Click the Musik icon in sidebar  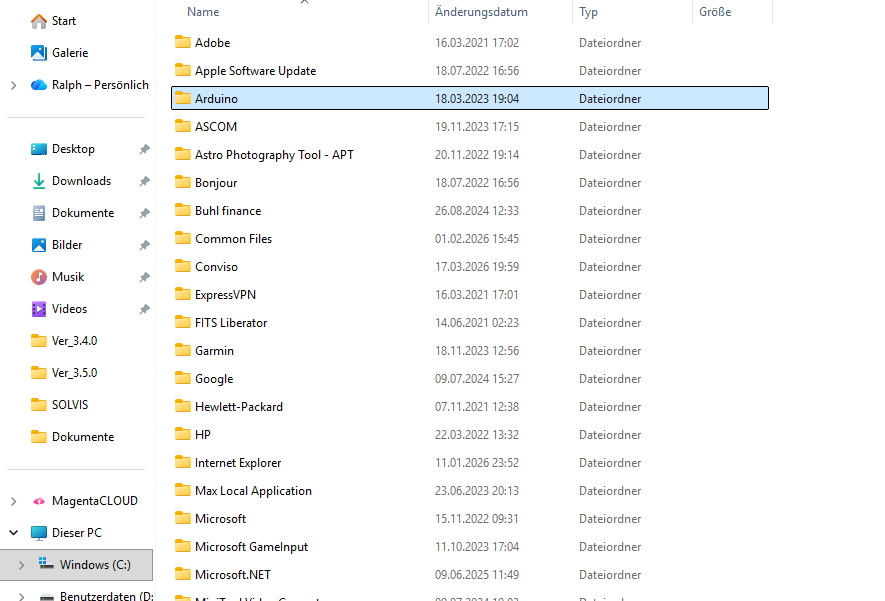[x=39, y=277]
